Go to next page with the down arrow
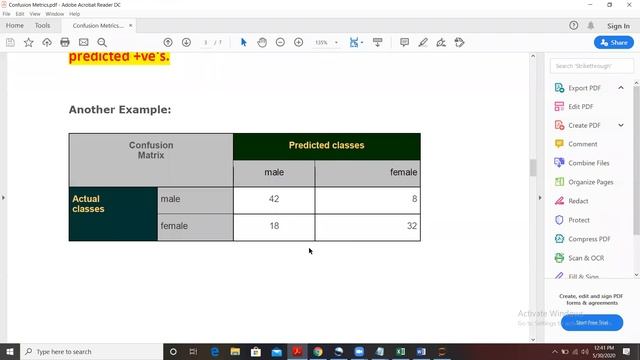The image size is (640, 360). pyautogui.click(x=186, y=42)
